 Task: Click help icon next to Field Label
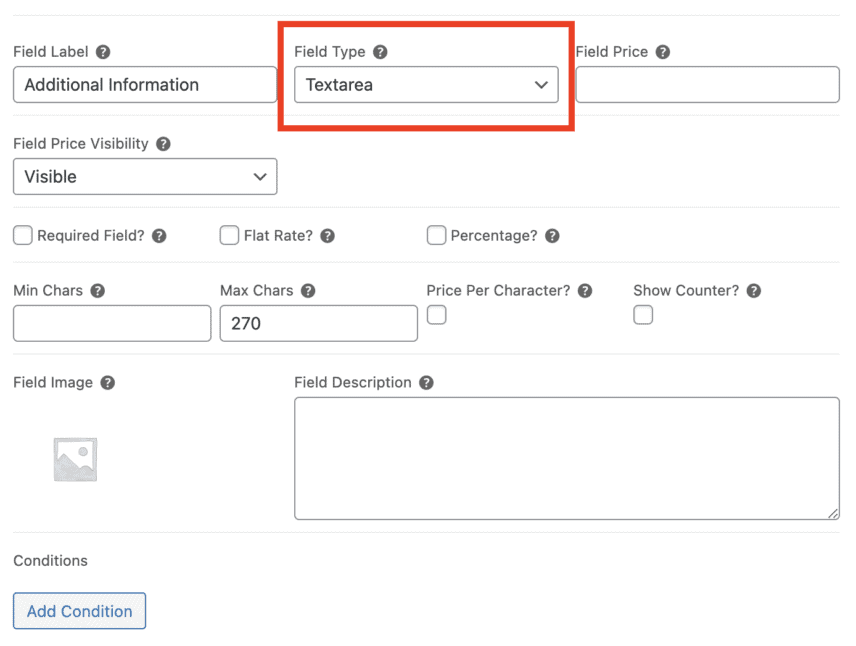tap(103, 52)
